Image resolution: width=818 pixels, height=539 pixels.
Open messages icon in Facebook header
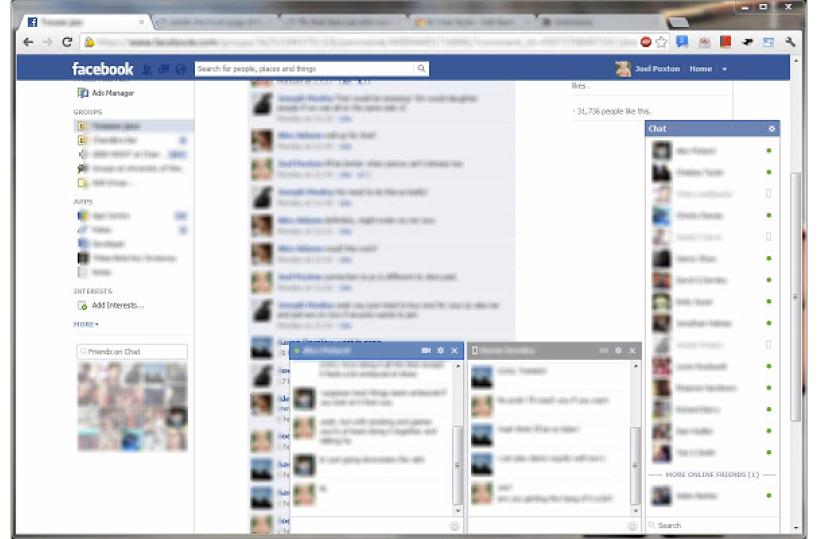pos(164,69)
